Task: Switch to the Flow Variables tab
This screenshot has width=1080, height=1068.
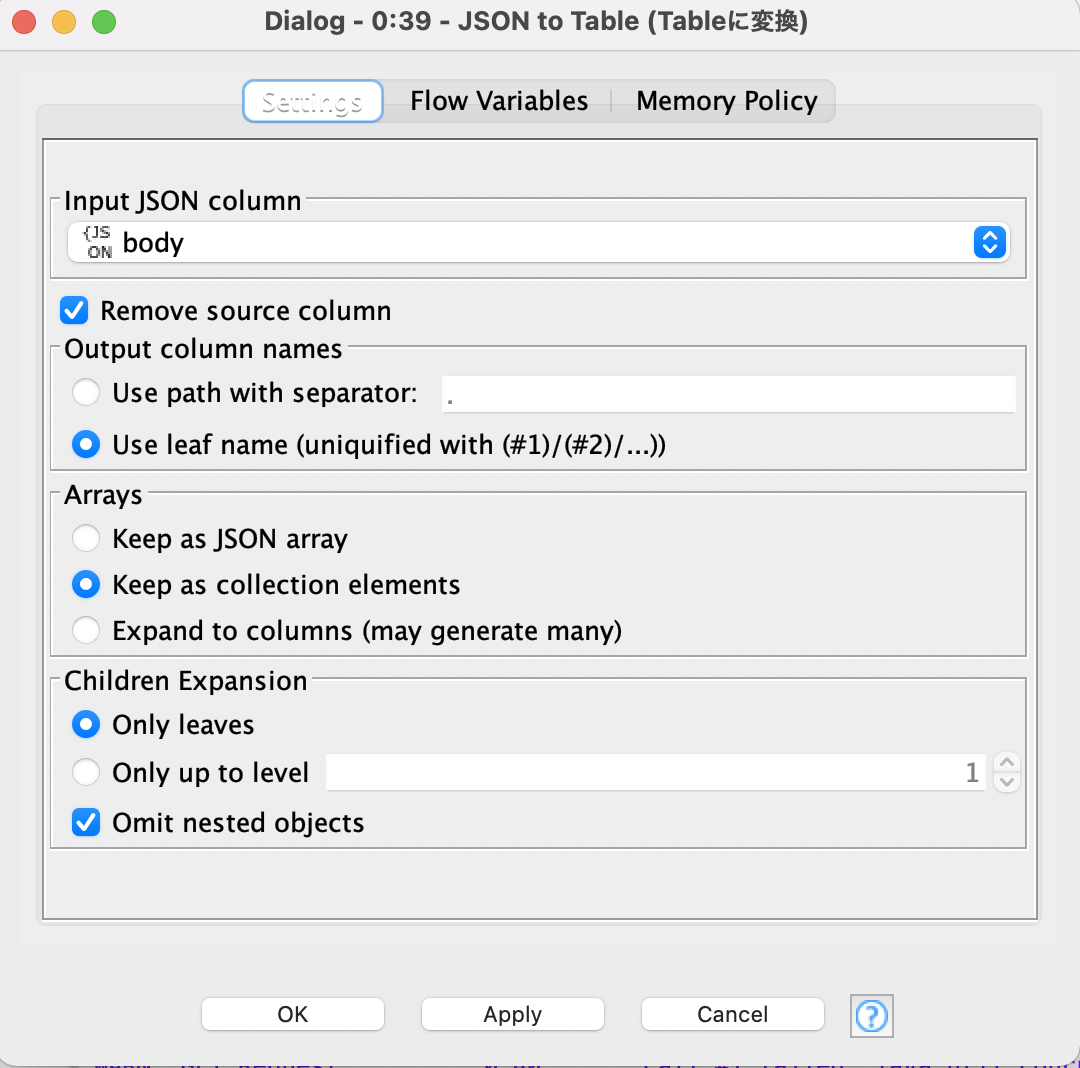Action: (x=499, y=101)
